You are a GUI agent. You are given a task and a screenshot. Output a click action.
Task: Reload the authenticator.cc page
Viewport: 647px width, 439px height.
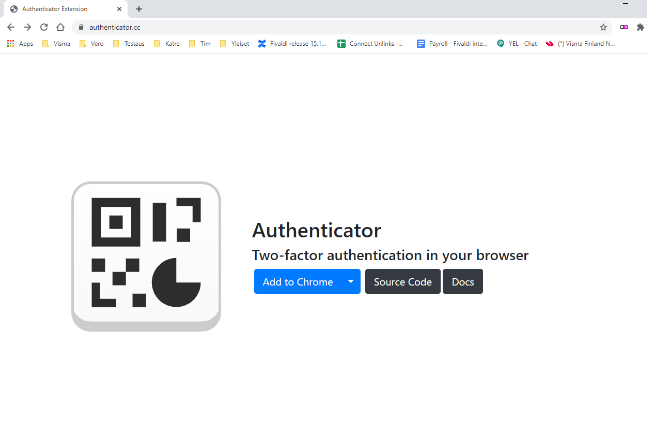click(44, 27)
